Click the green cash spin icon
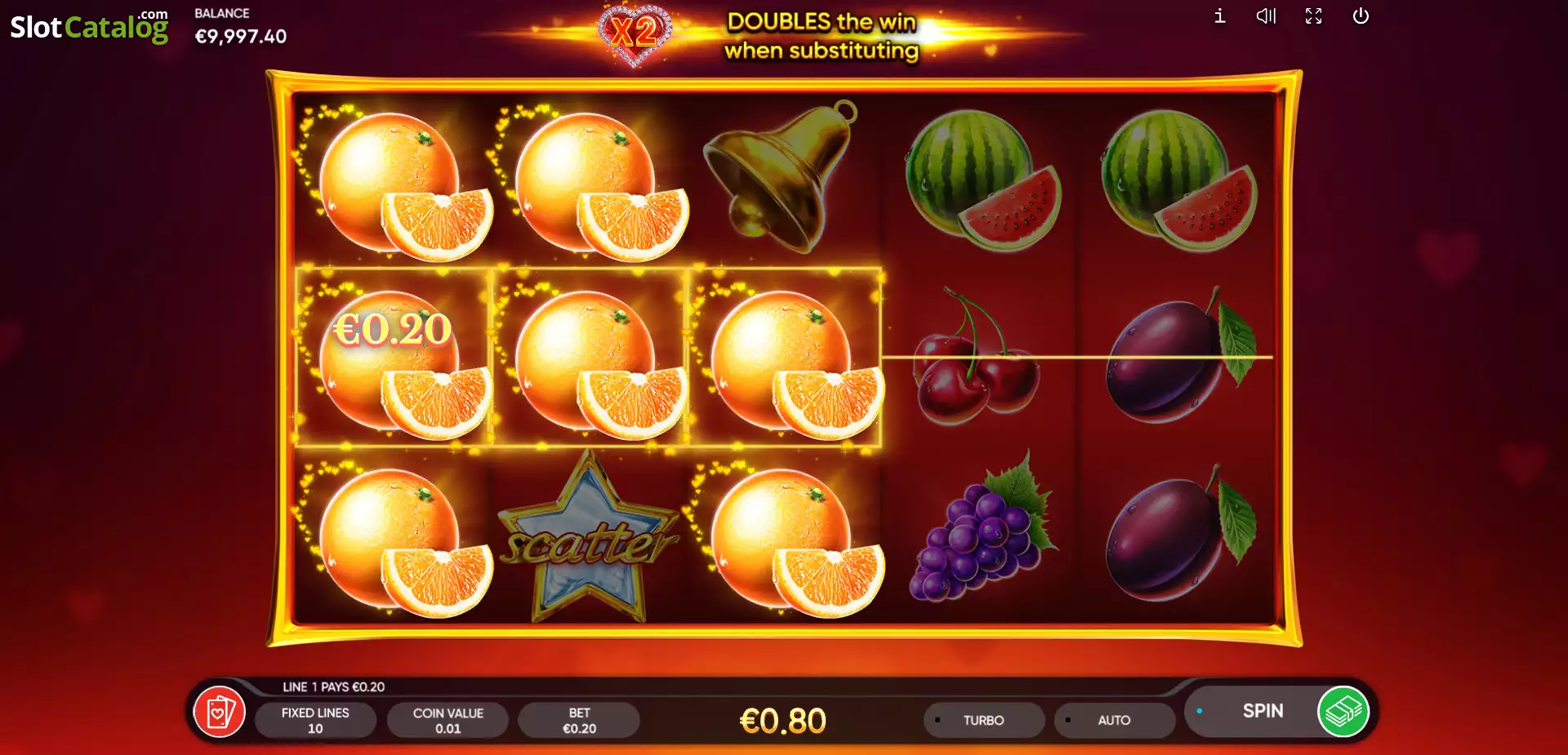Screen dimensions: 1568x755 point(1343,712)
